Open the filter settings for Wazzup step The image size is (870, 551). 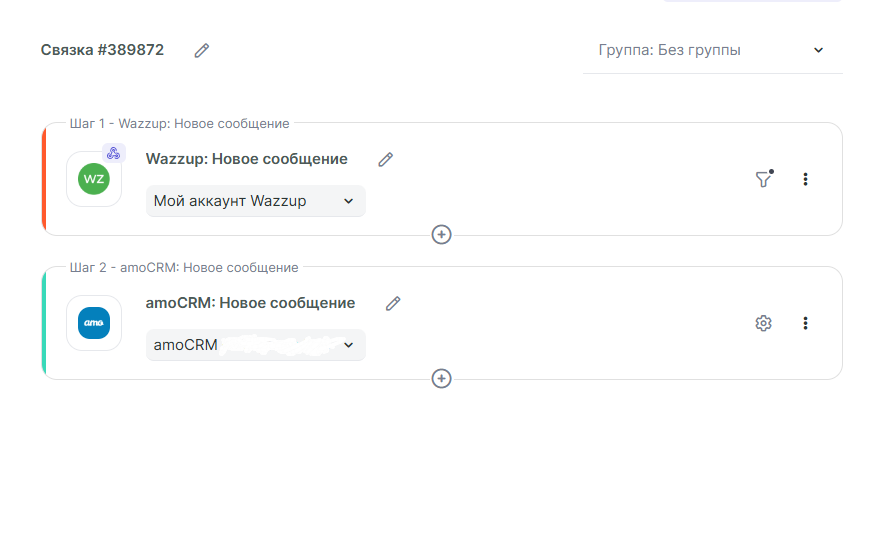[x=764, y=179]
